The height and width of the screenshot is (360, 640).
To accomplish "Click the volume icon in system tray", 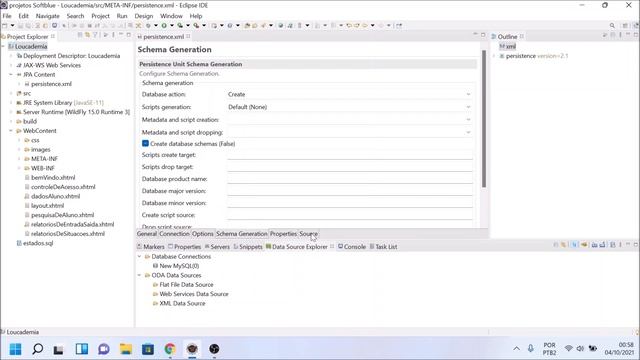I will [x=580, y=349].
